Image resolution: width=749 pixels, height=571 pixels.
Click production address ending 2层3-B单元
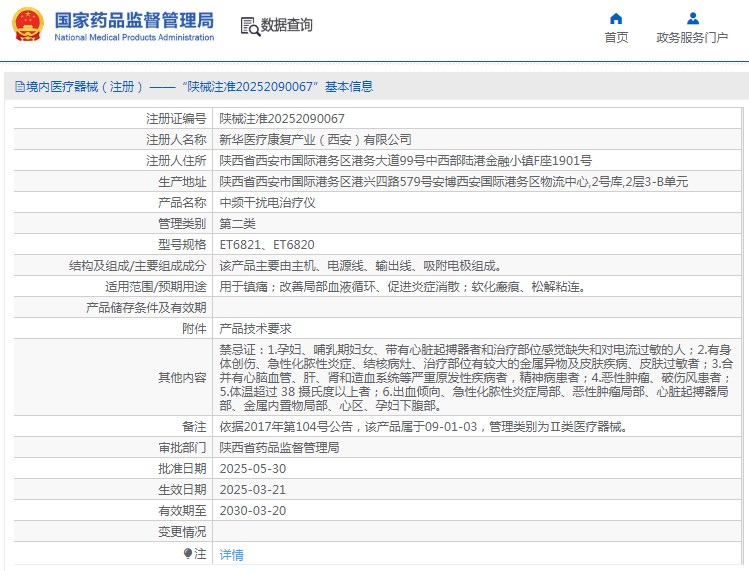coord(454,182)
